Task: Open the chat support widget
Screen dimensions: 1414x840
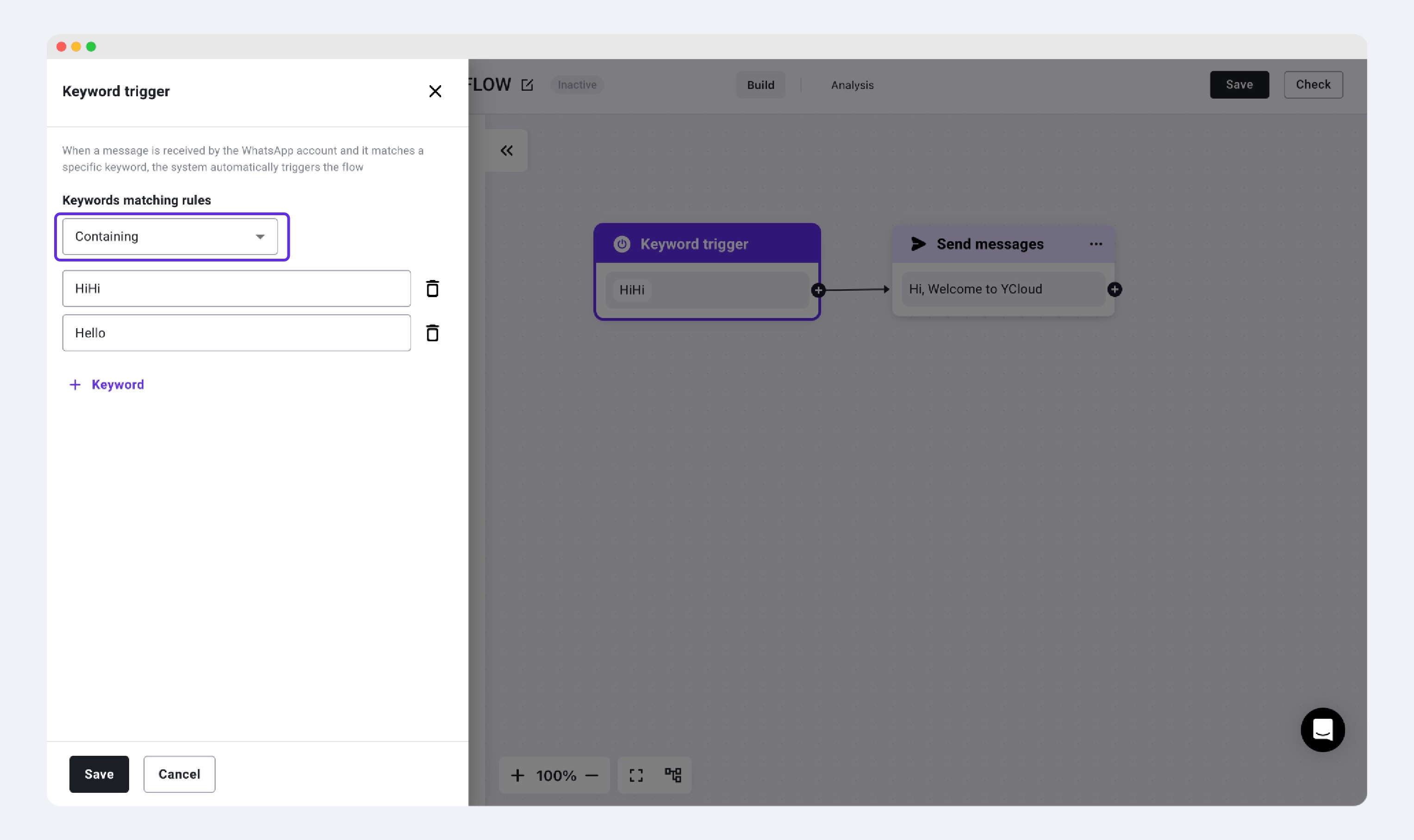Action: 1322,730
